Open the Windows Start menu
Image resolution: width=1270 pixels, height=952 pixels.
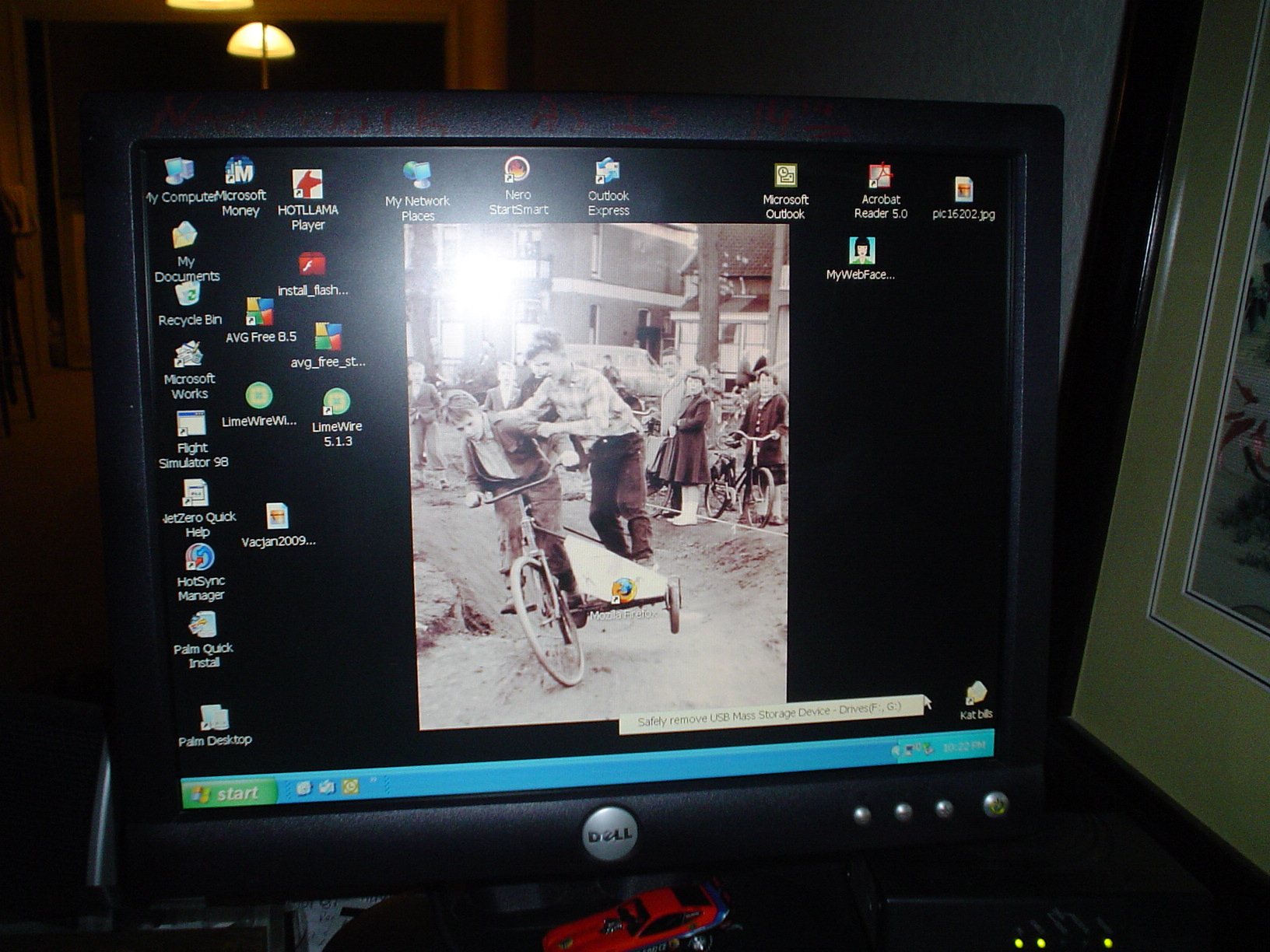pos(229,793)
